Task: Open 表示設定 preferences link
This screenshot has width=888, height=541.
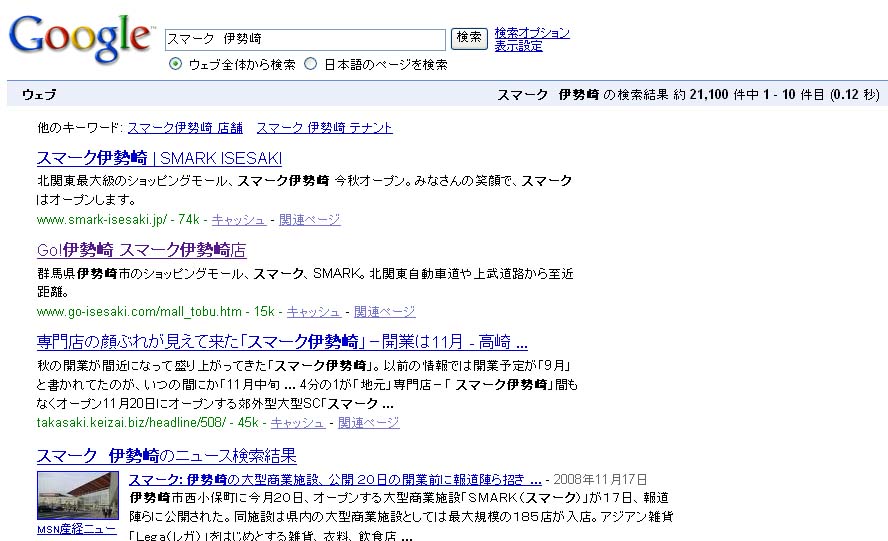Action: coord(518,46)
